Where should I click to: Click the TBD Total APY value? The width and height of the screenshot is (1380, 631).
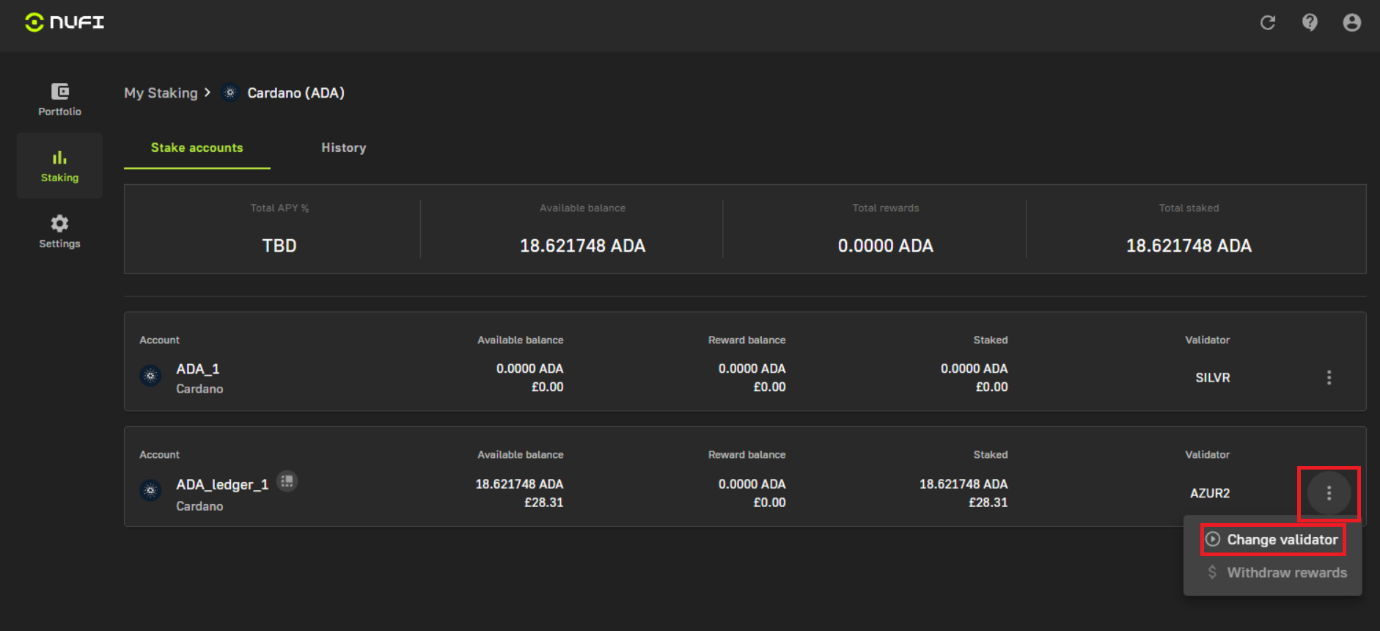[x=279, y=246]
